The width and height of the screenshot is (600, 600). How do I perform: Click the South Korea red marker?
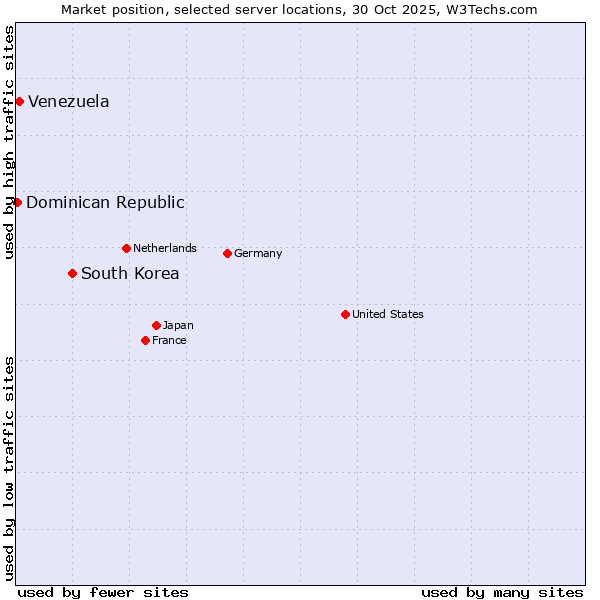(x=72, y=273)
